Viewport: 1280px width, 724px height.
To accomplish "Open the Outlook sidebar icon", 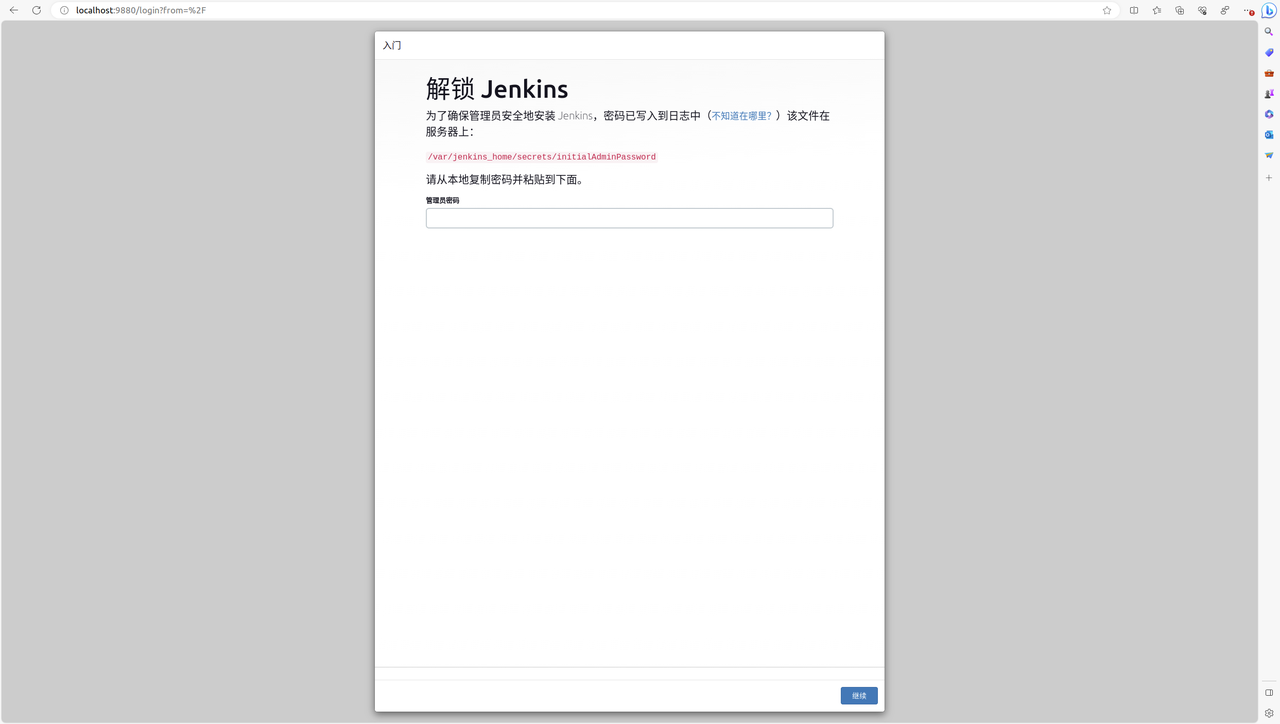I will click(1267, 134).
